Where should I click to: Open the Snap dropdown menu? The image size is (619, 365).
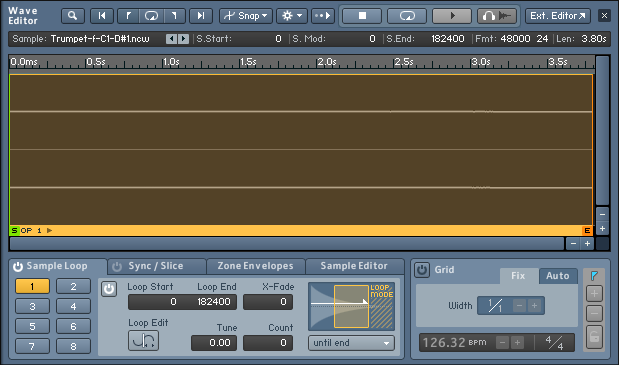click(x=246, y=16)
